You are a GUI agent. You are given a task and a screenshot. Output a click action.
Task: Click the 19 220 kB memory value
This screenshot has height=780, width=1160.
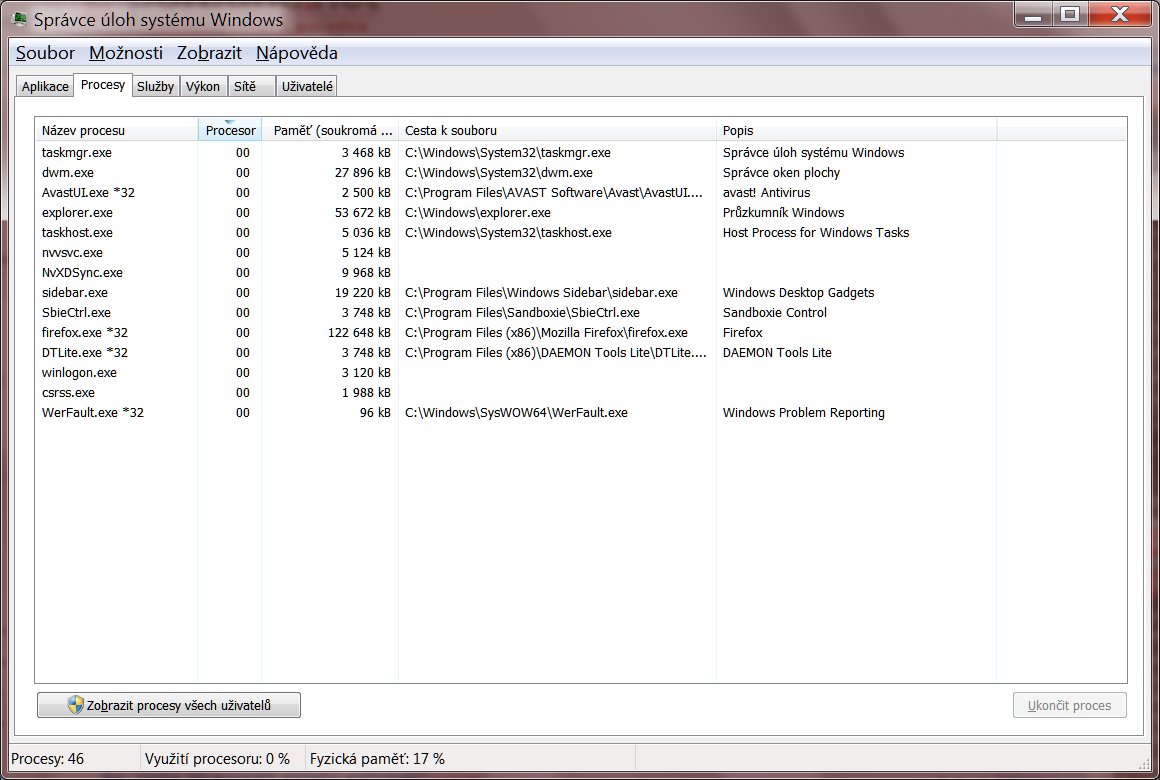point(362,292)
